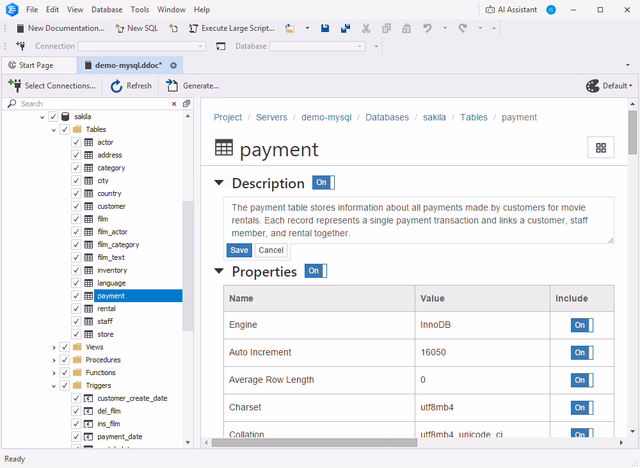Click the Refresh button
Image resolution: width=640 pixels, height=468 pixels.
point(131,86)
